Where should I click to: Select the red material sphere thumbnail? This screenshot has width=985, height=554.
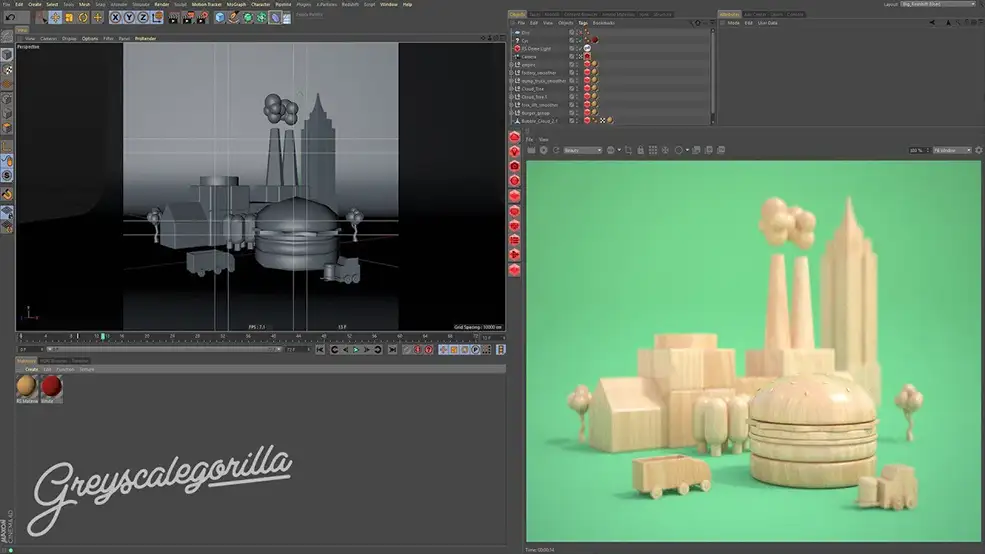coord(52,387)
